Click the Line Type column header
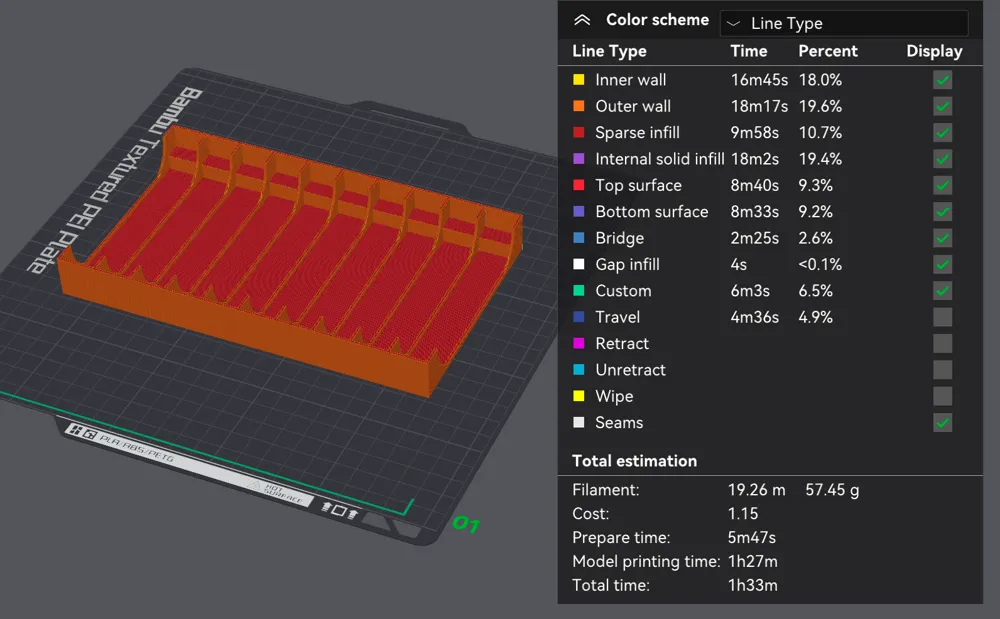1000x619 pixels. click(609, 52)
